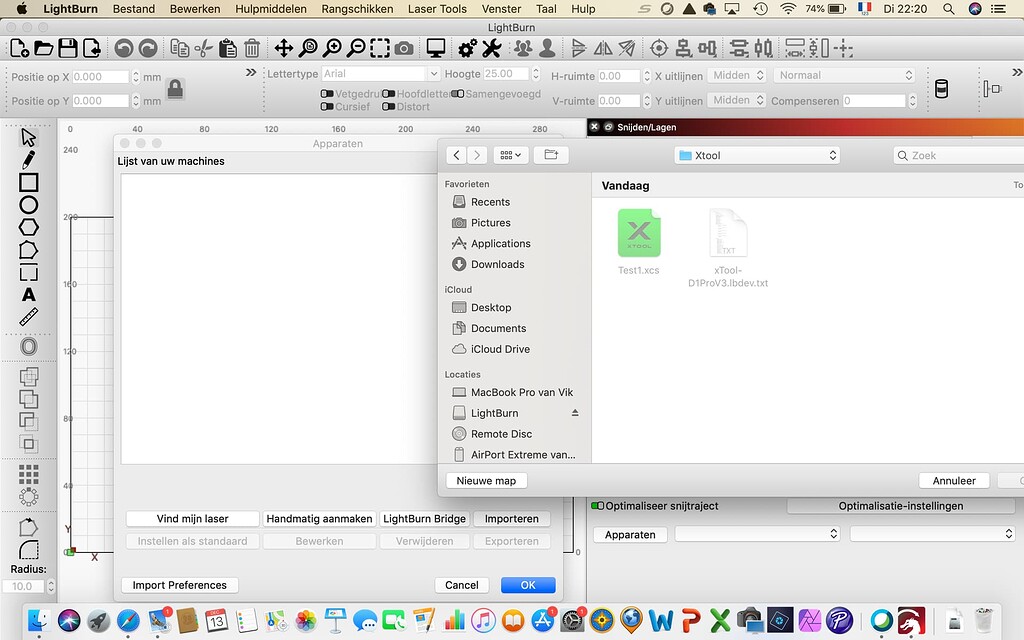
Task: Click the Vind mijn laser button
Action: point(192,518)
